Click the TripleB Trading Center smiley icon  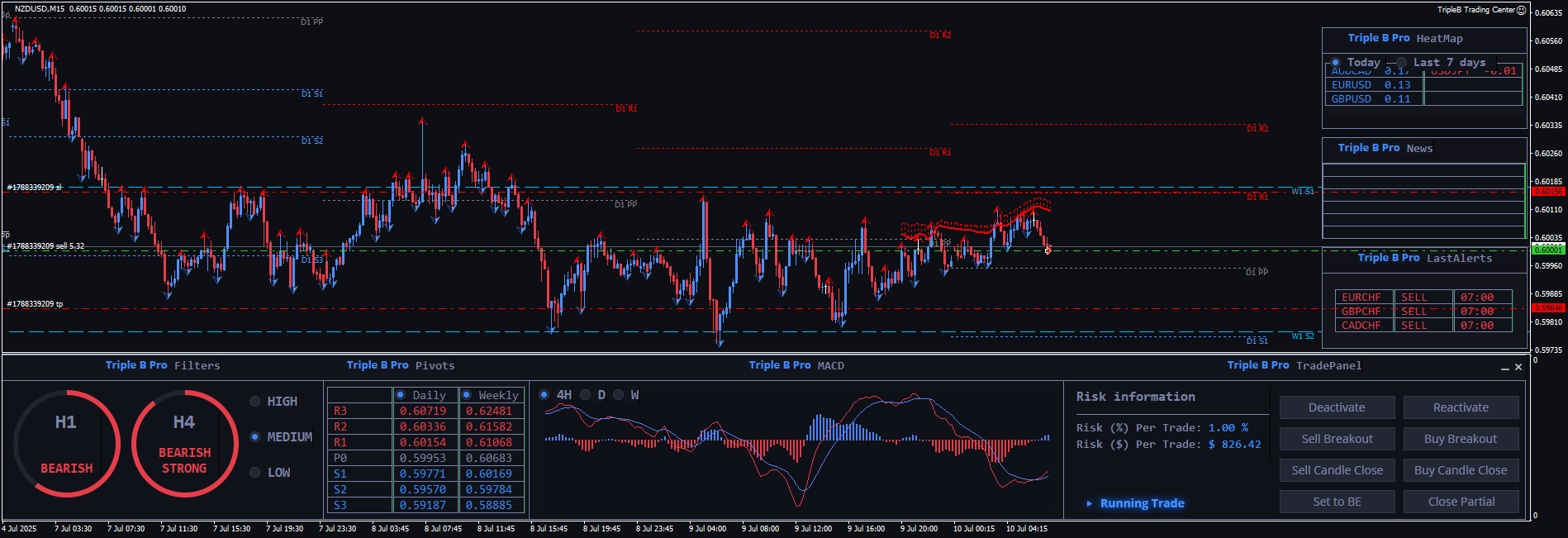pyautogui.click(x=1522, y=10)
